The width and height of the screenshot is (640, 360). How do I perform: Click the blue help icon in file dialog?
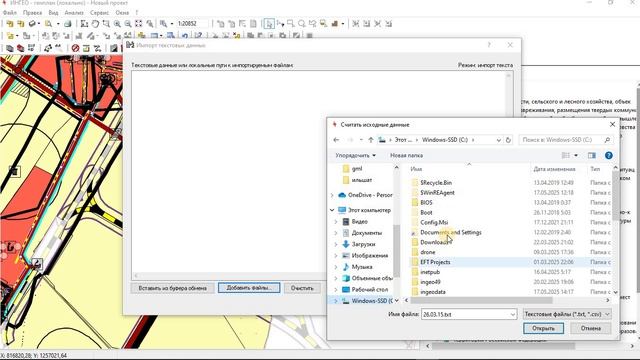click(609, 156)
